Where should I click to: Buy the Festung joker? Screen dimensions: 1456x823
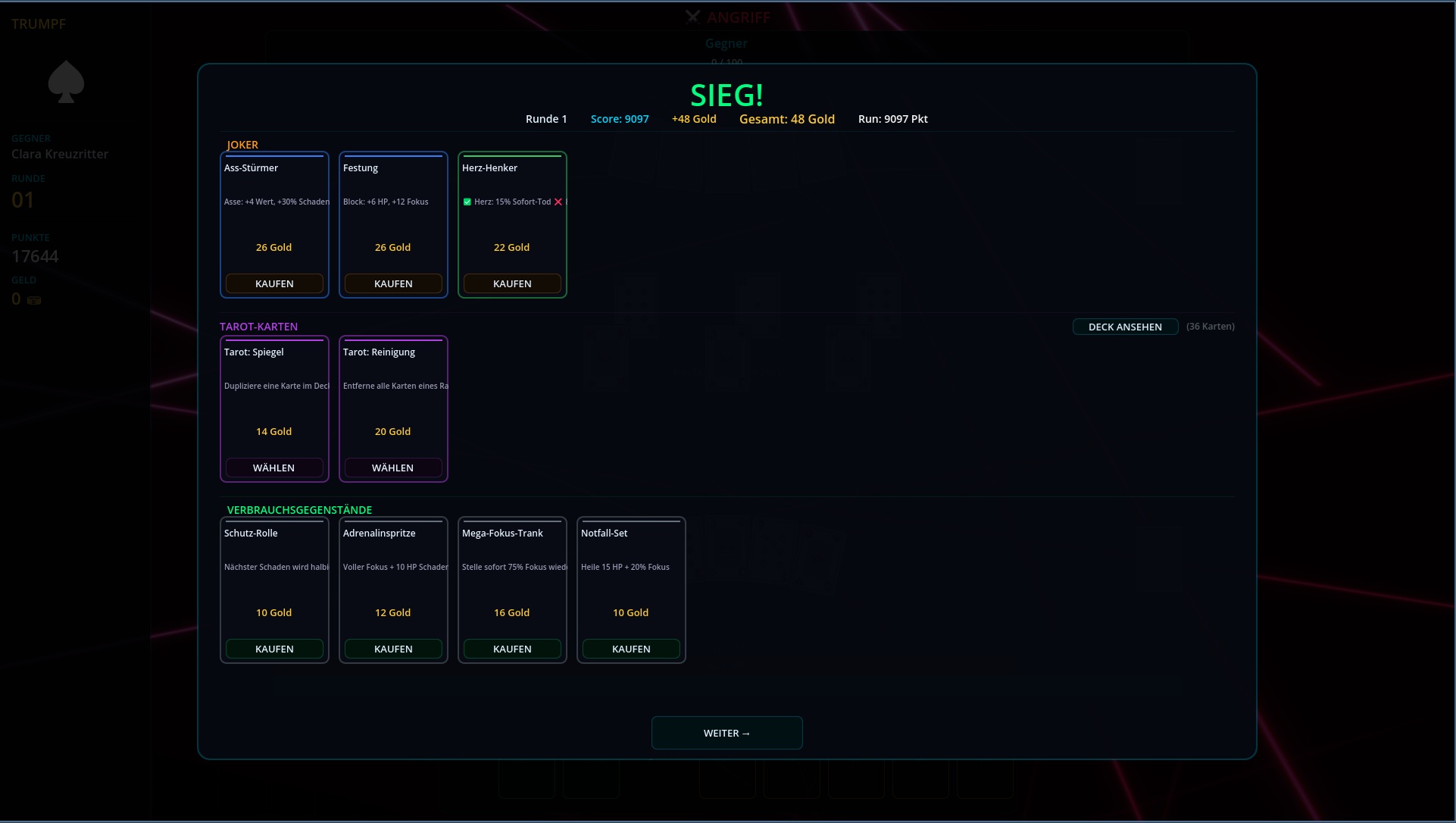coord(393,283)
